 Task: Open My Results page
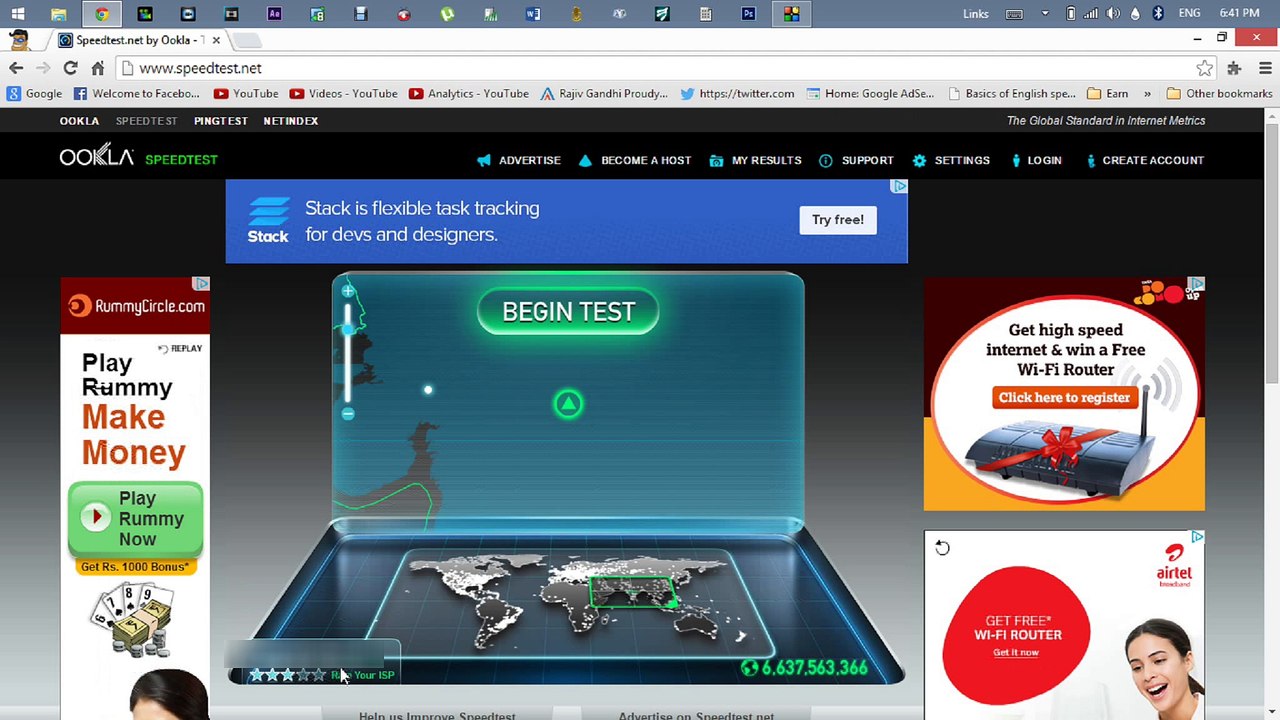767,160
